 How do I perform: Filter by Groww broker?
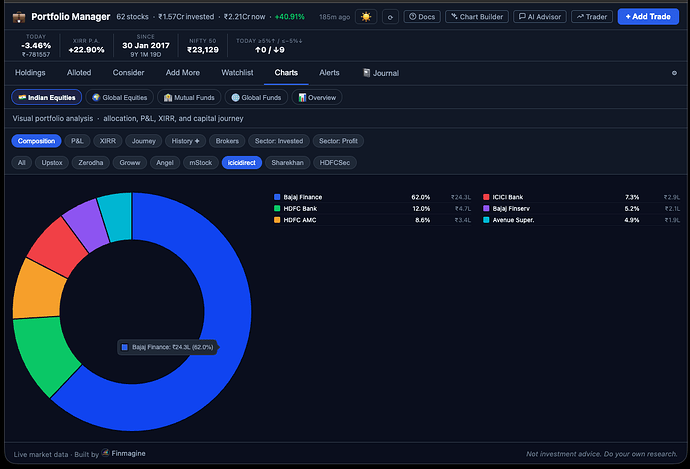130,162
